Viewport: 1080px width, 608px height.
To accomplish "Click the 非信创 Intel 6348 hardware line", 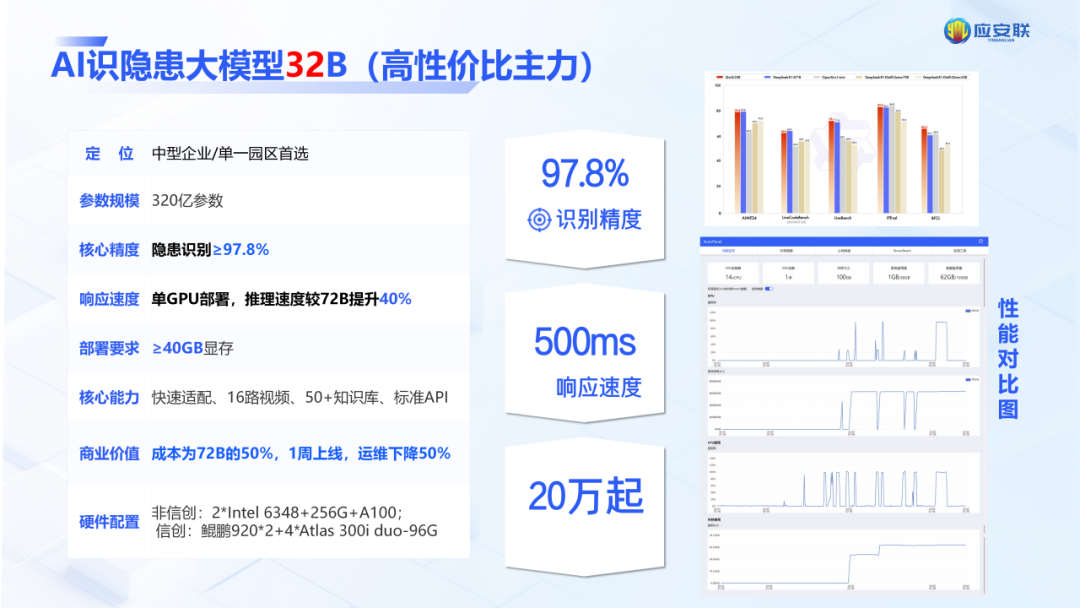I will 277,512.
